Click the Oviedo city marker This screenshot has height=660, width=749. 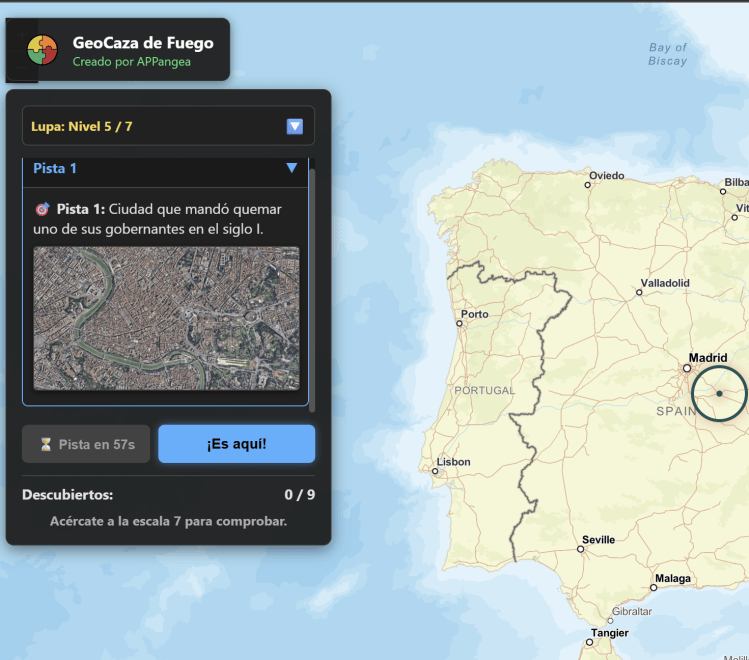point(588,185)
